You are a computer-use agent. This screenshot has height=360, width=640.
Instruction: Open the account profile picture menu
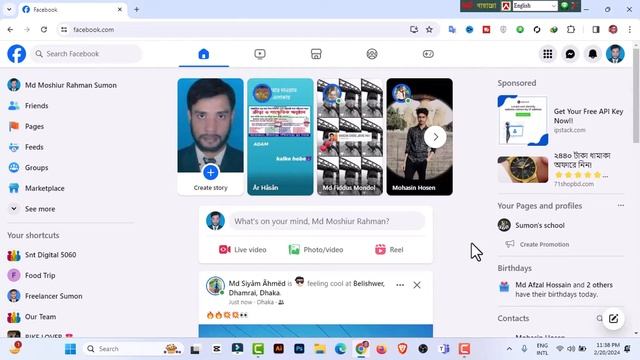615,54
